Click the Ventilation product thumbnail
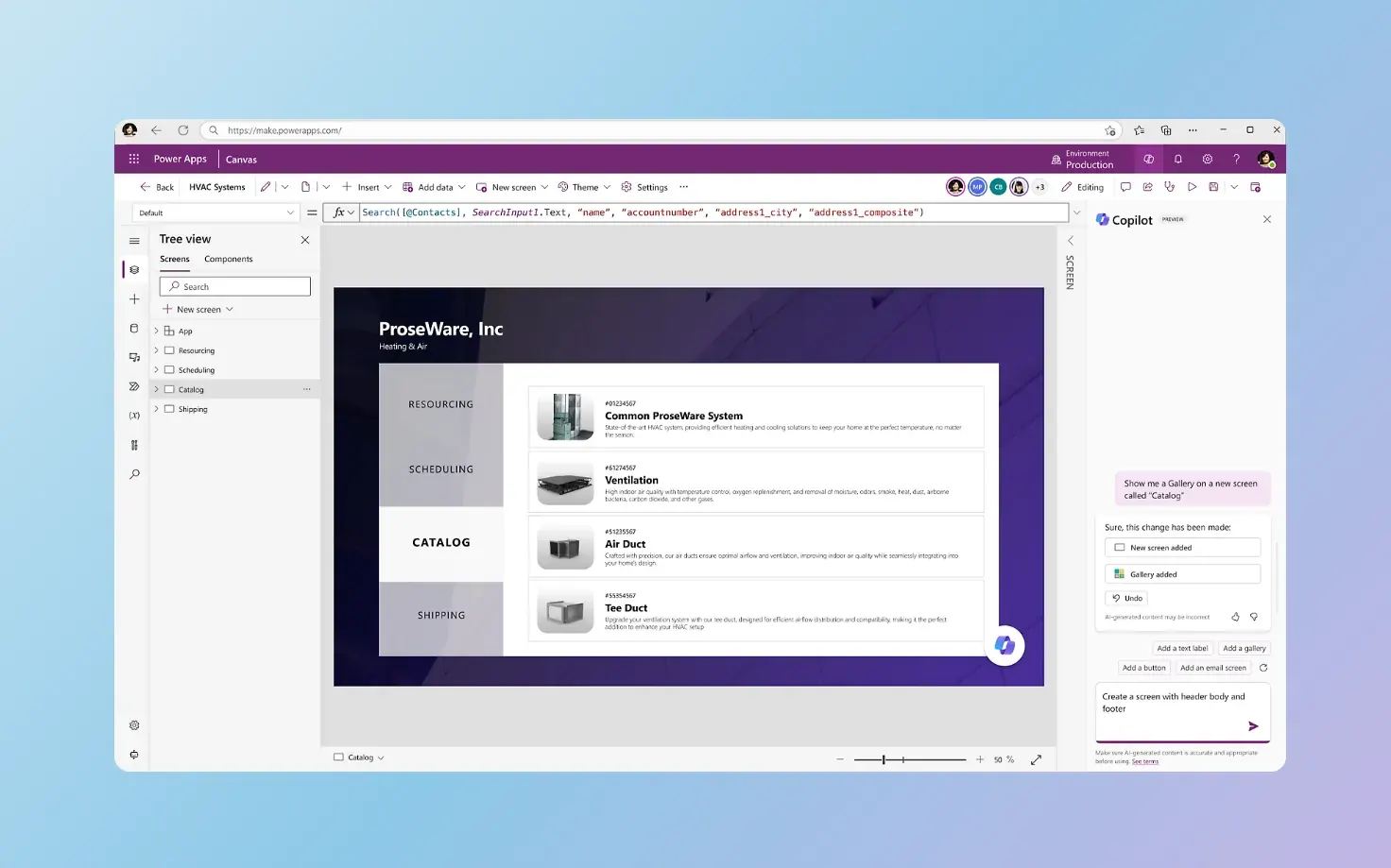The height and width of the screenshot is (868, 1391). click(565, 483)
